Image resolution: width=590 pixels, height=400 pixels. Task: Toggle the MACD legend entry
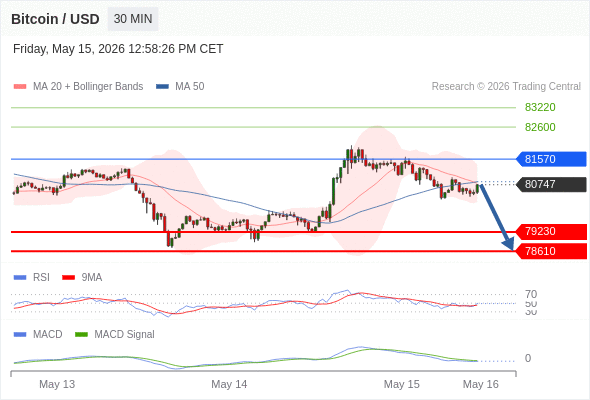[47, 335]
